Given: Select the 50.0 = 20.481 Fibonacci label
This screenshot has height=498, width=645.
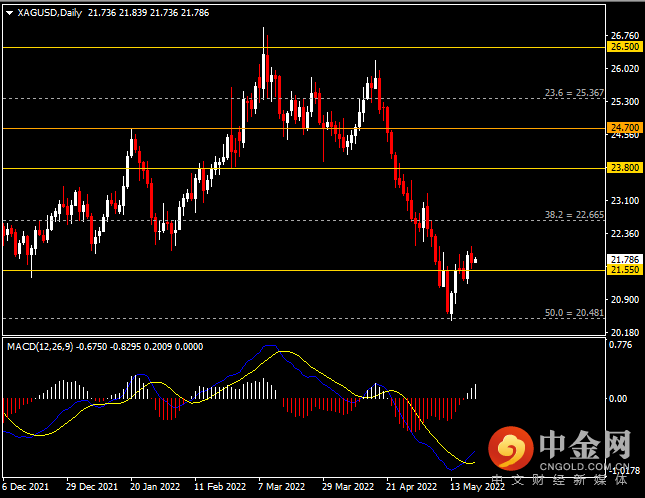Looking at the screenshot, I should (574, 313).
